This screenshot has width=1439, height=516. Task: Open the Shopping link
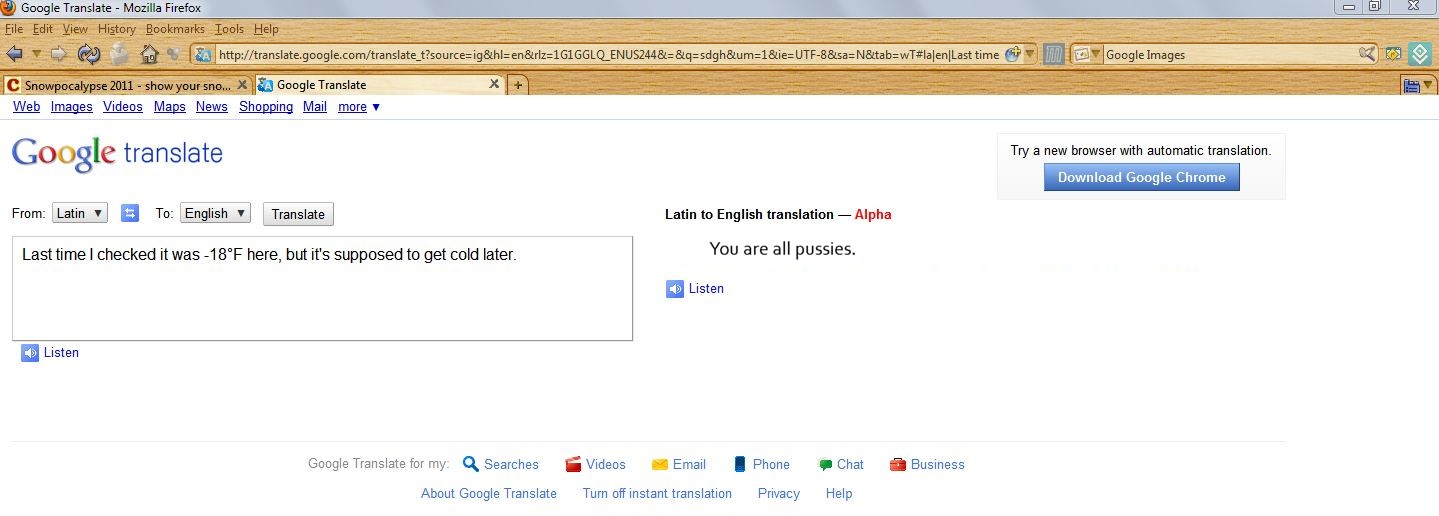(x=266, y=107)
